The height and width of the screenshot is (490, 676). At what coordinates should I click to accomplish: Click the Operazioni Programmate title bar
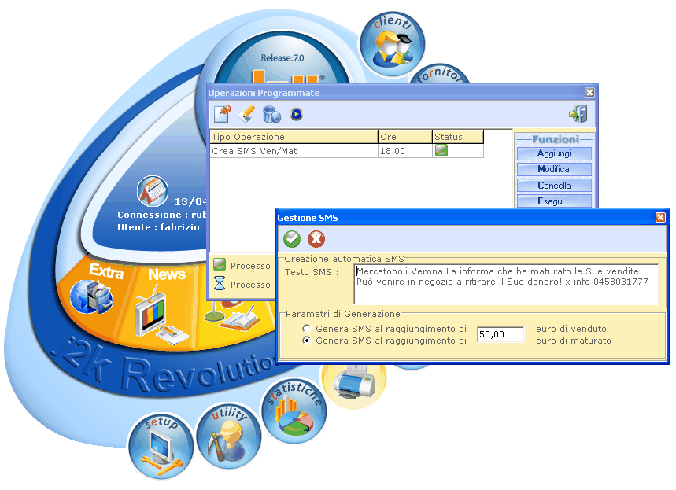(402, 93)
